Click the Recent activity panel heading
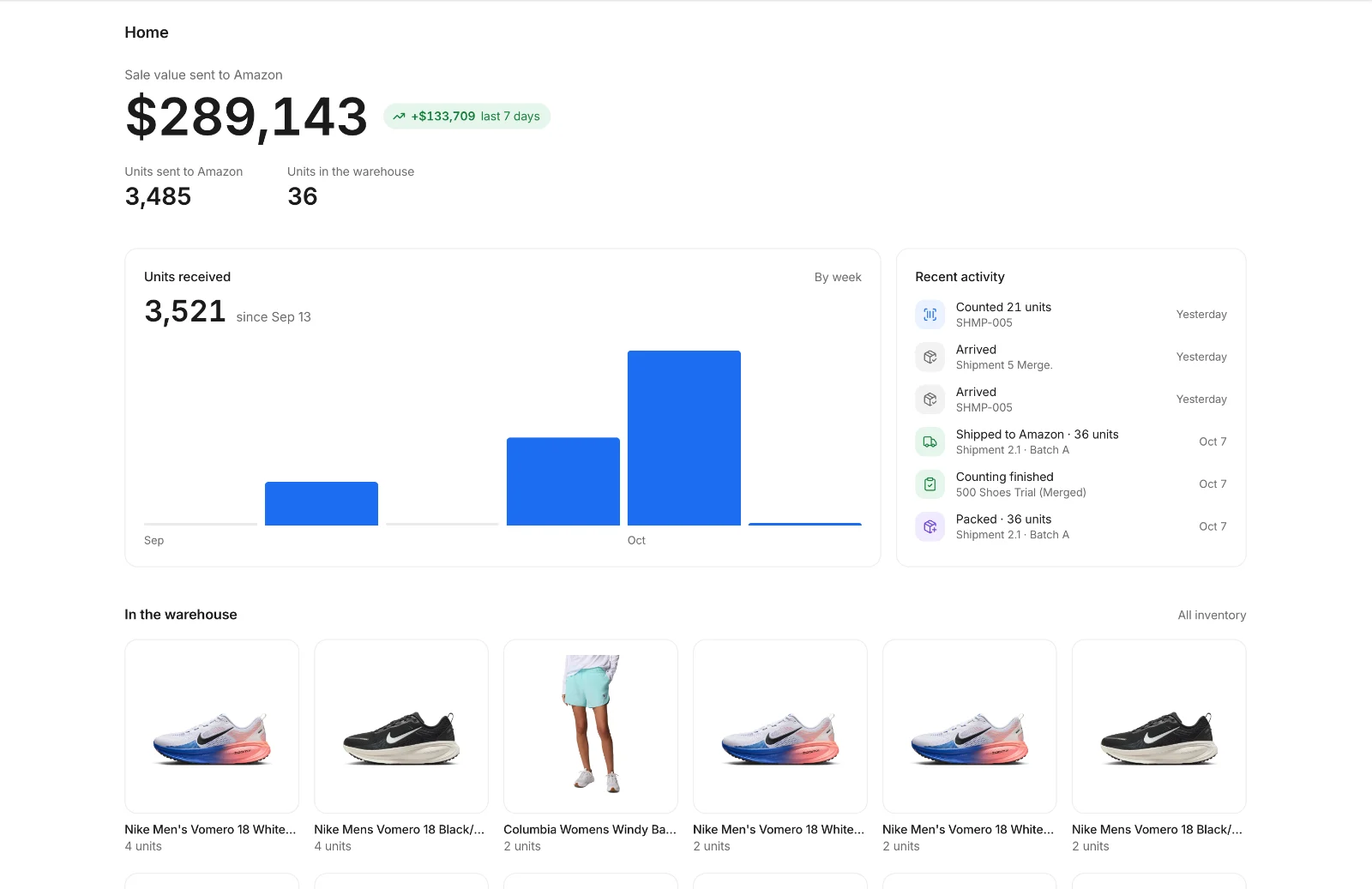This screenshot has height=889, width=1372. click(960, 277)
